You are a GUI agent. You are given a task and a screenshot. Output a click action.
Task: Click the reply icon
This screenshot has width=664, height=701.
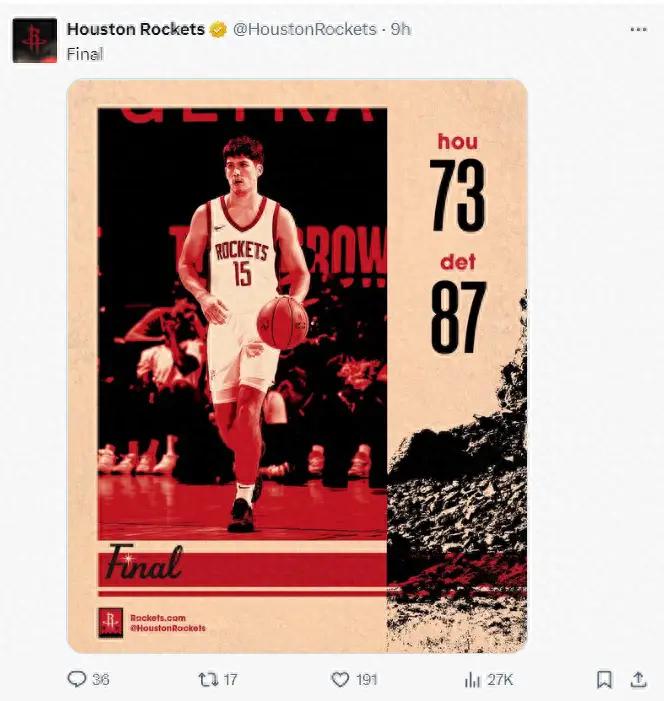click(x=76, y=679)
